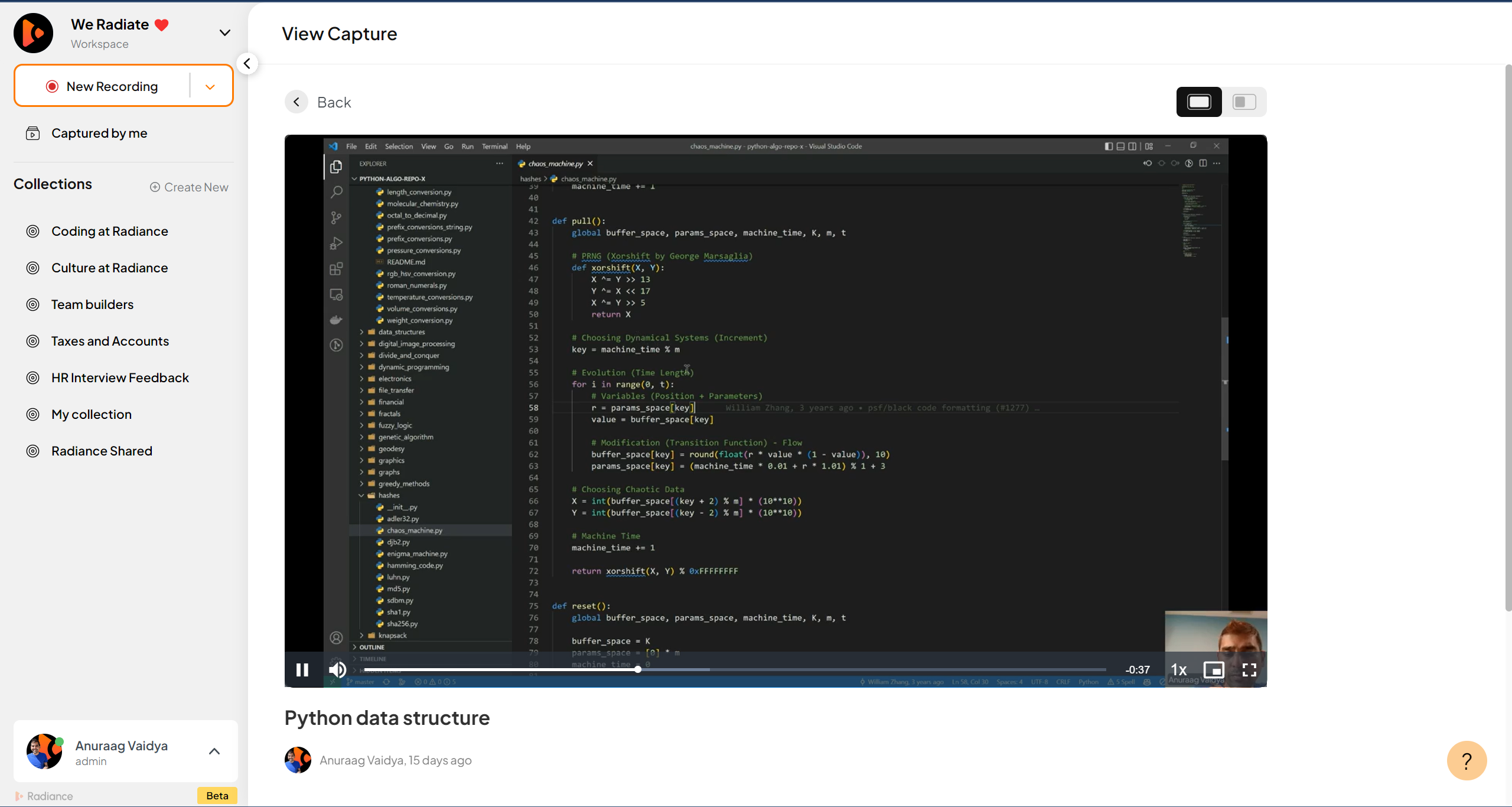Click the VS Code split editor icon in video
This screenshot has height=807, width=1512.
tap(1203, 164)
